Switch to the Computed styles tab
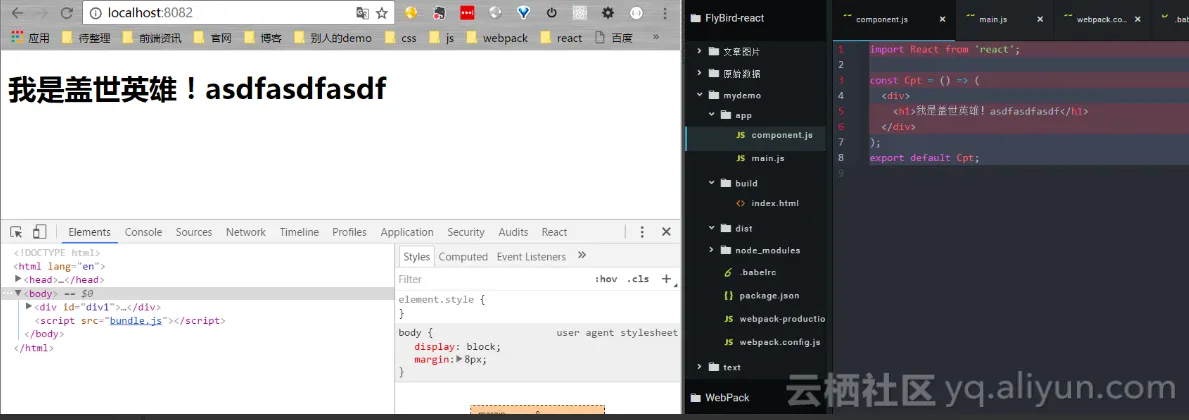This screenshot has height=420, width=1189. [x=463, y=256]
